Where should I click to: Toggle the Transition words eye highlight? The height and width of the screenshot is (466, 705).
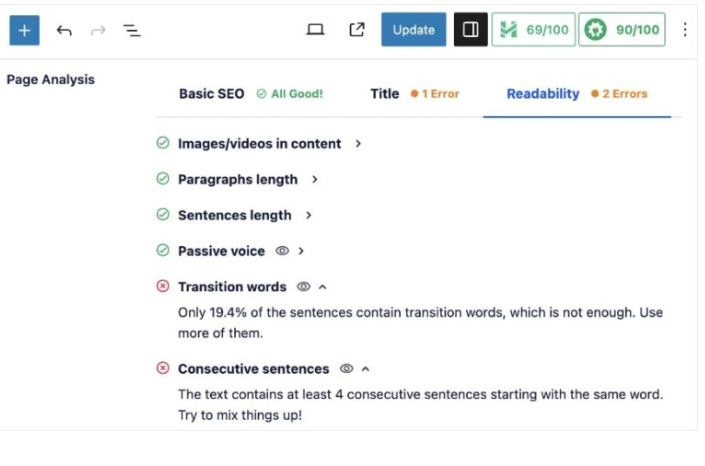[303, 287]
